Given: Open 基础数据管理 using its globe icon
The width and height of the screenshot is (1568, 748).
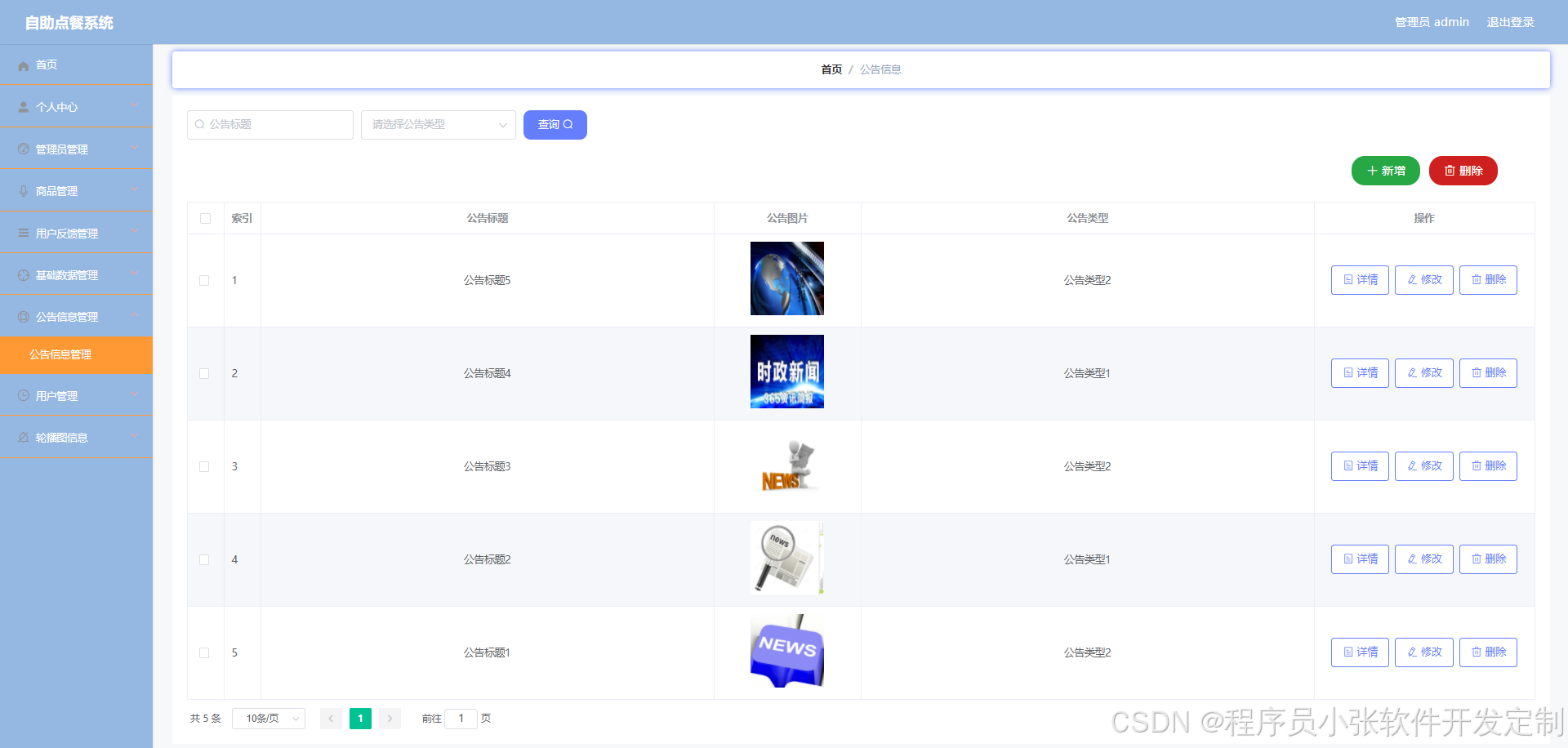Looking at the screenshot, I should pyautogui.click(x=23, y=274).
